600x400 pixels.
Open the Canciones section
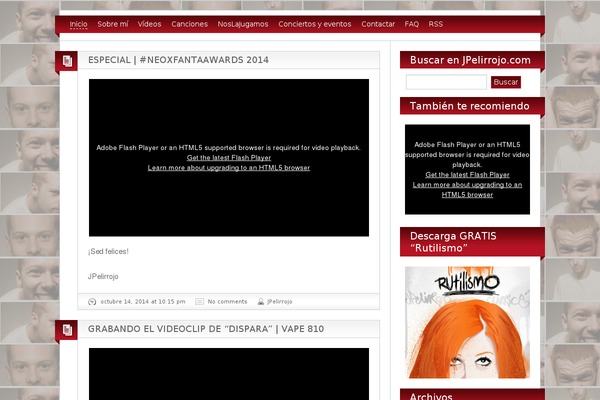coord(189,24)
